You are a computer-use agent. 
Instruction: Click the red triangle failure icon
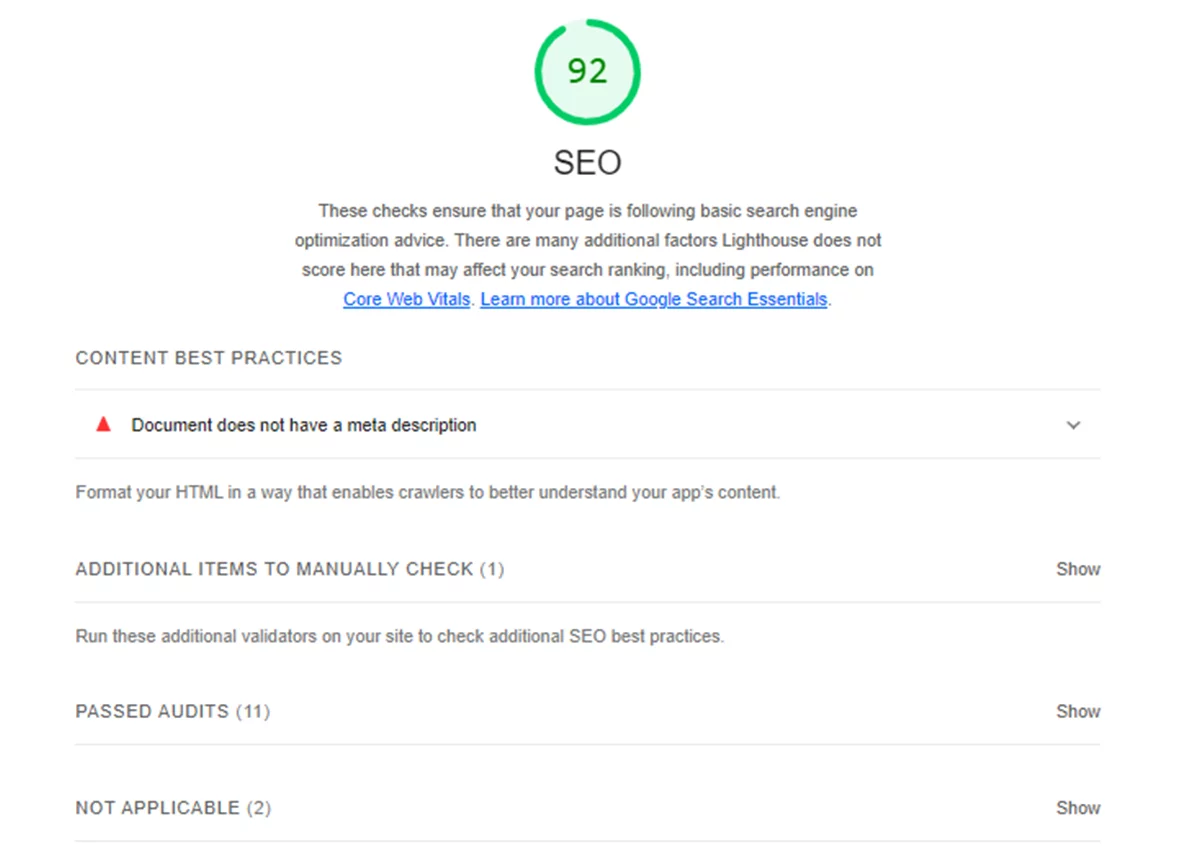tap(102, 424)
